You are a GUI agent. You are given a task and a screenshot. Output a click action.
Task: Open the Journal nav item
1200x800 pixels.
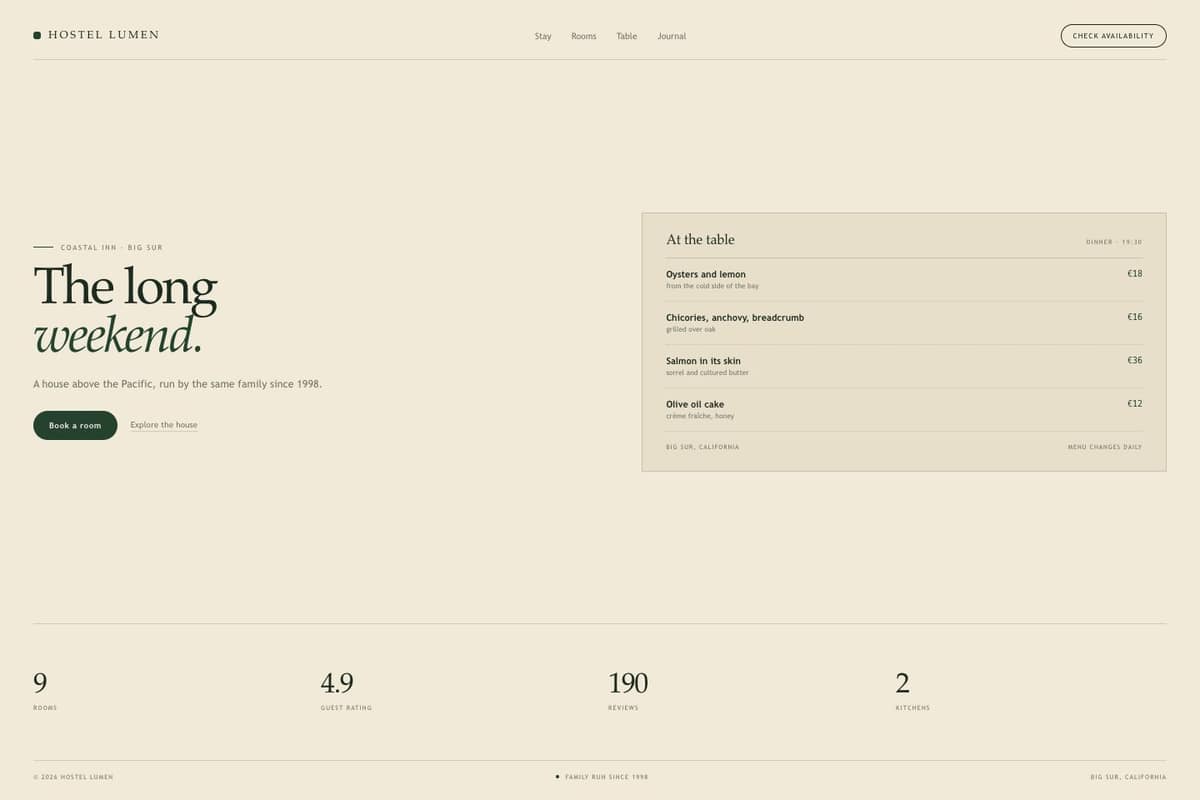(672, 36)
